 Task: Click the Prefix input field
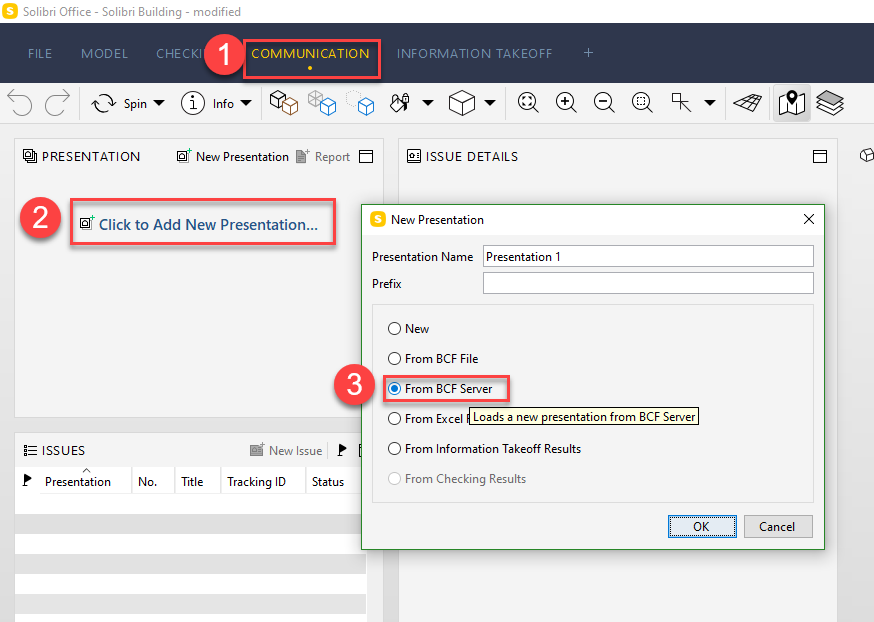648,283
